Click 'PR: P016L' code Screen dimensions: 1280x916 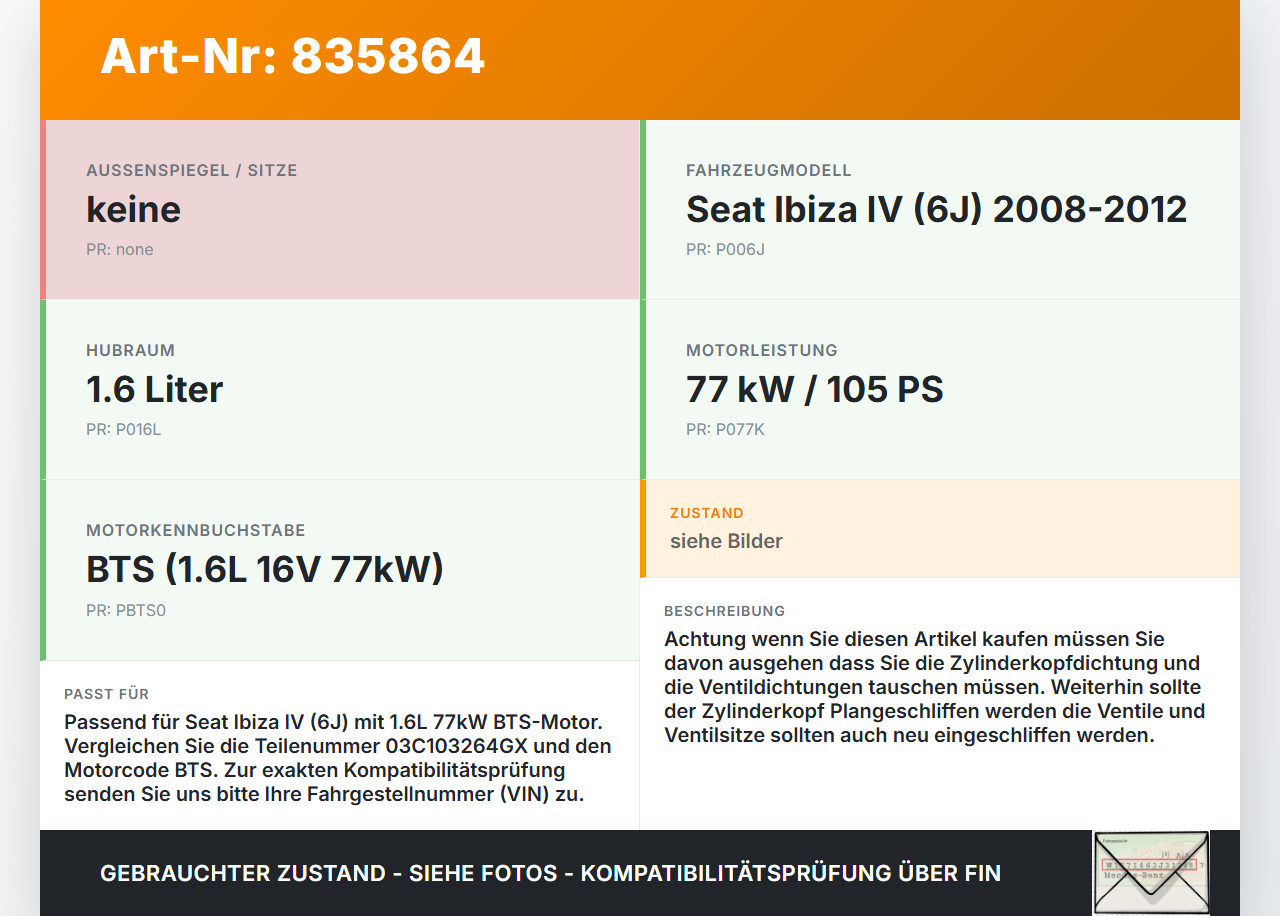(123, 430)
